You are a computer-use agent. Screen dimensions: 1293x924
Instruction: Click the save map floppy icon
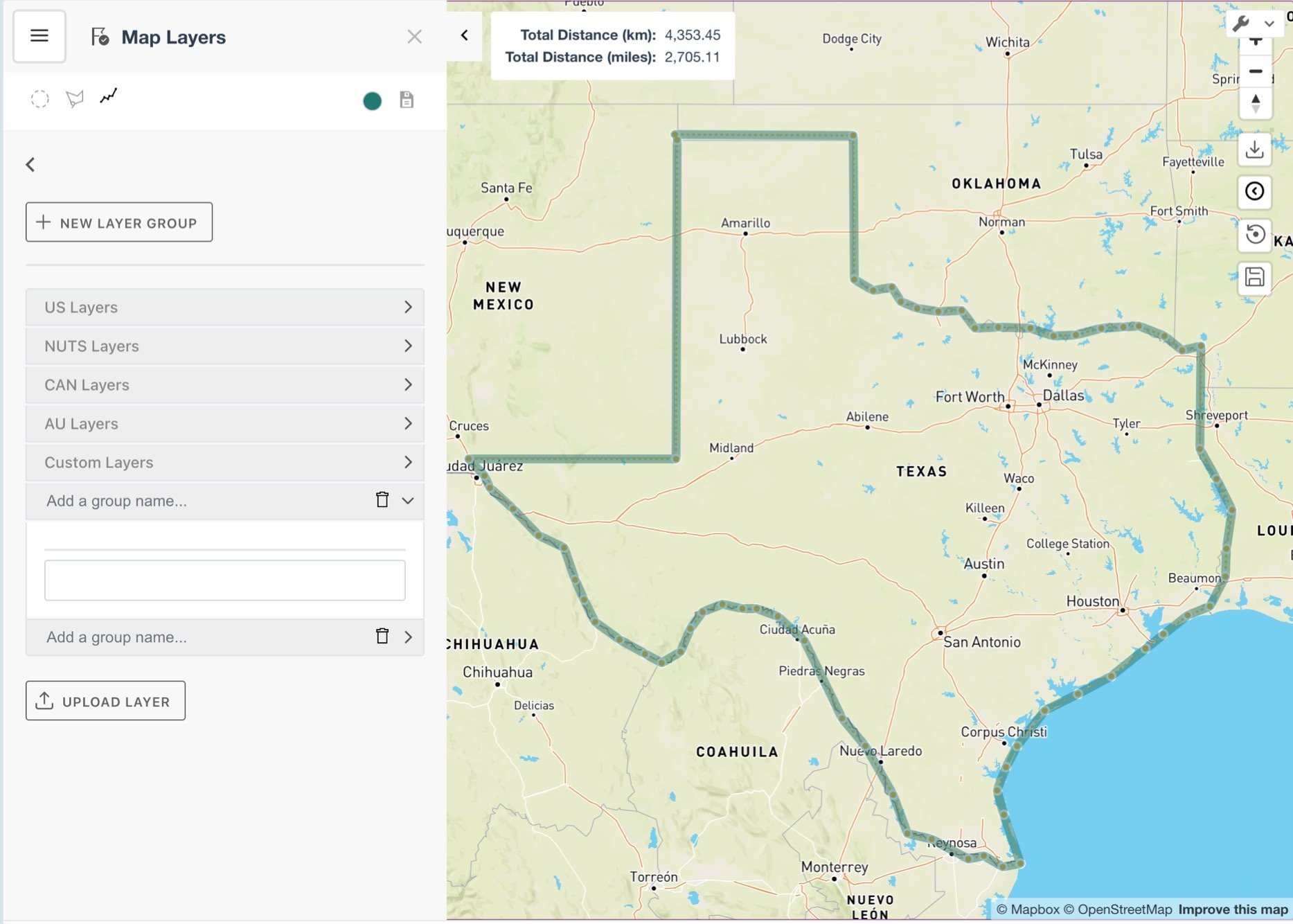pos(1254,277)
